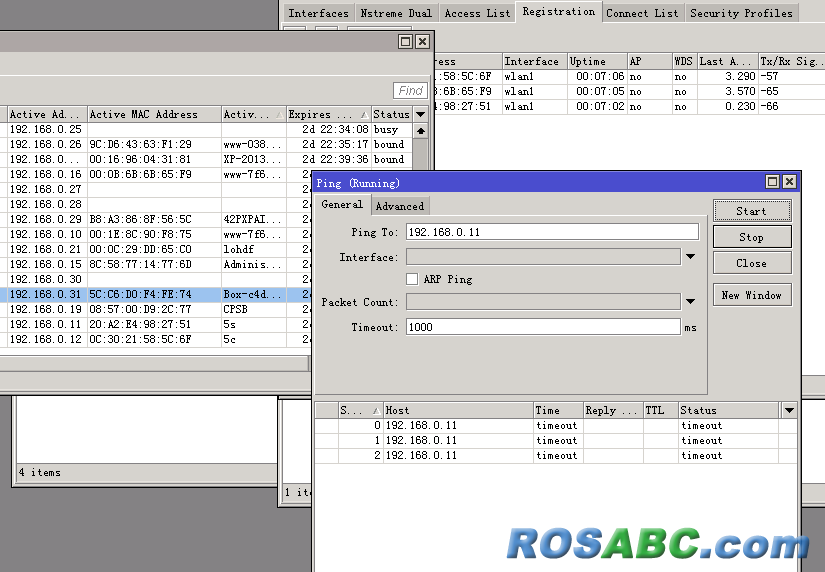Click the Interface field in Ping window
This screenshot has height=572, width=825.
tap(544, 257)
